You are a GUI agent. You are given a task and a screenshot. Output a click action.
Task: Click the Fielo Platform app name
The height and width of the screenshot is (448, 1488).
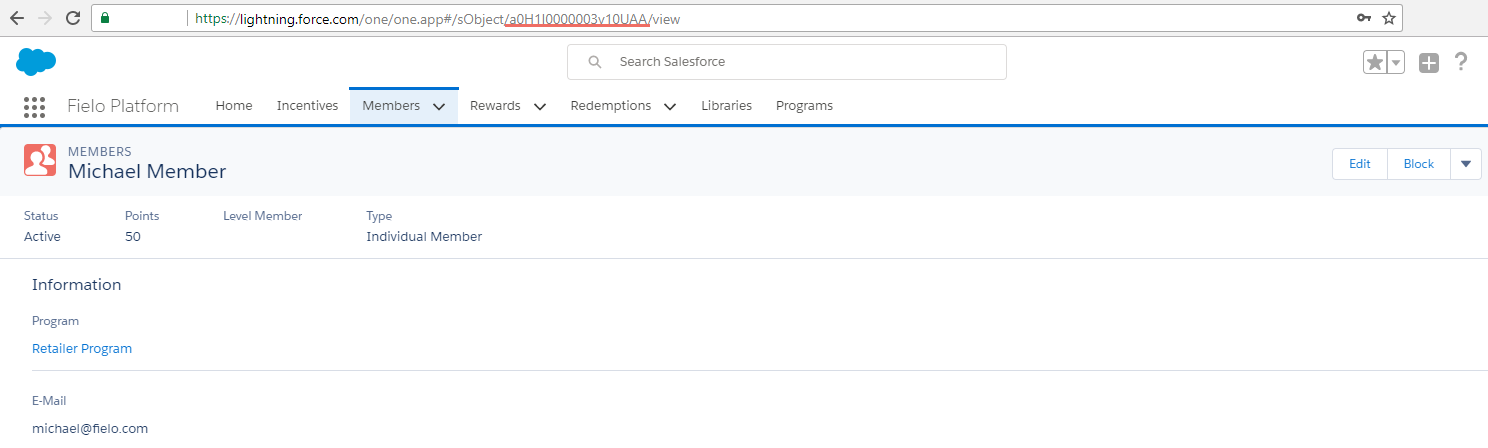click(x=123, y=106)
